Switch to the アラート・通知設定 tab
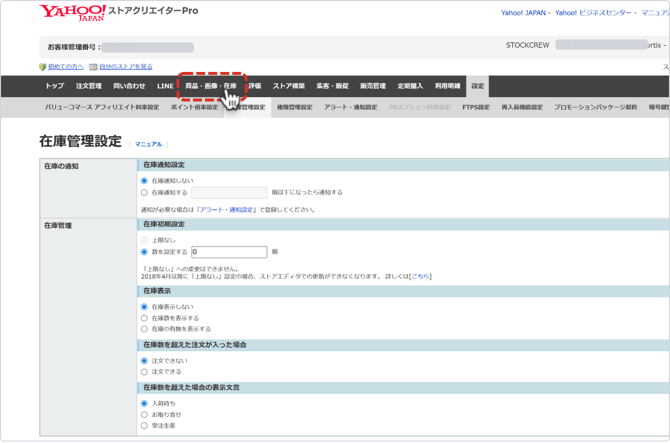Image resolution: width=670 pixels, height=443 pixels. click(x=350, y=107)
